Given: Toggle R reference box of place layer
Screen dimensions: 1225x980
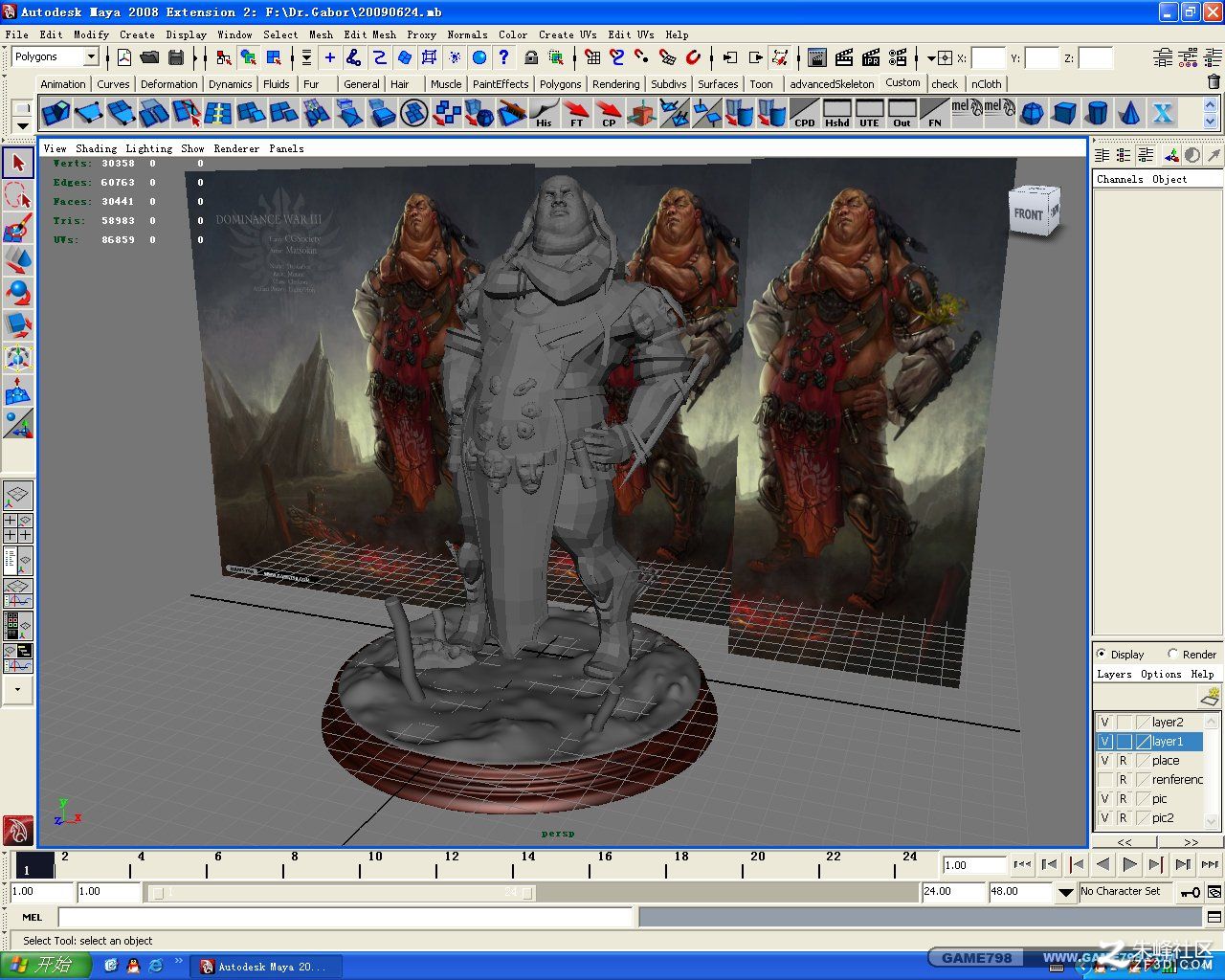Looking at the screenshot, I should click(x=1124, y=761).
